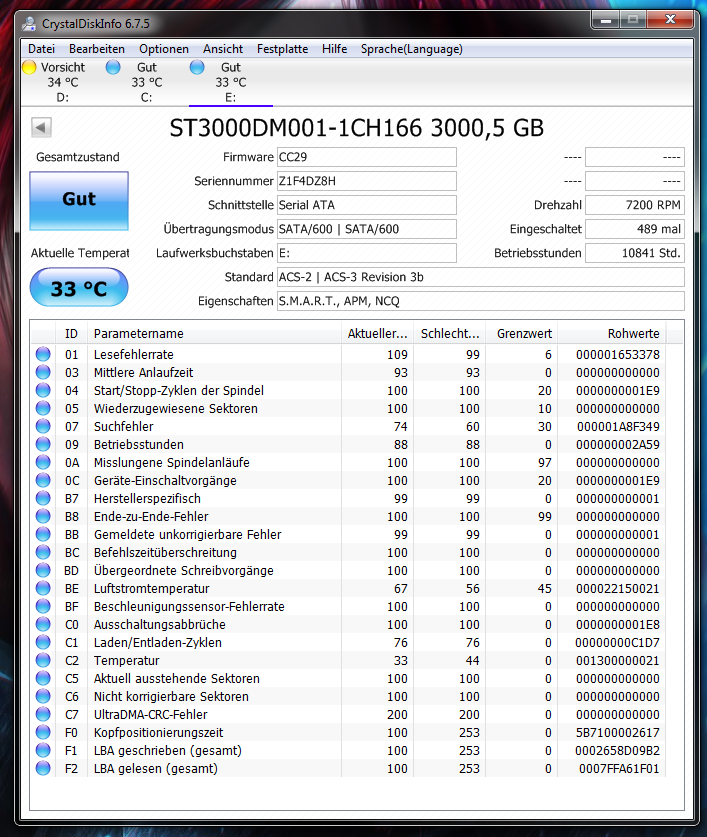
Task: Click the Parametername column header
Action: pos(214,334)
